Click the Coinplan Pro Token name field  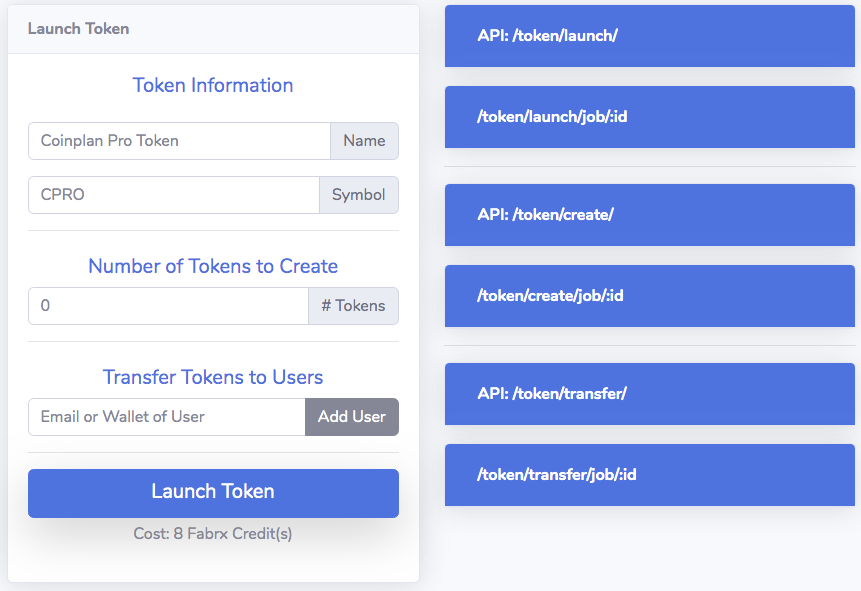[x=179, y=141]
